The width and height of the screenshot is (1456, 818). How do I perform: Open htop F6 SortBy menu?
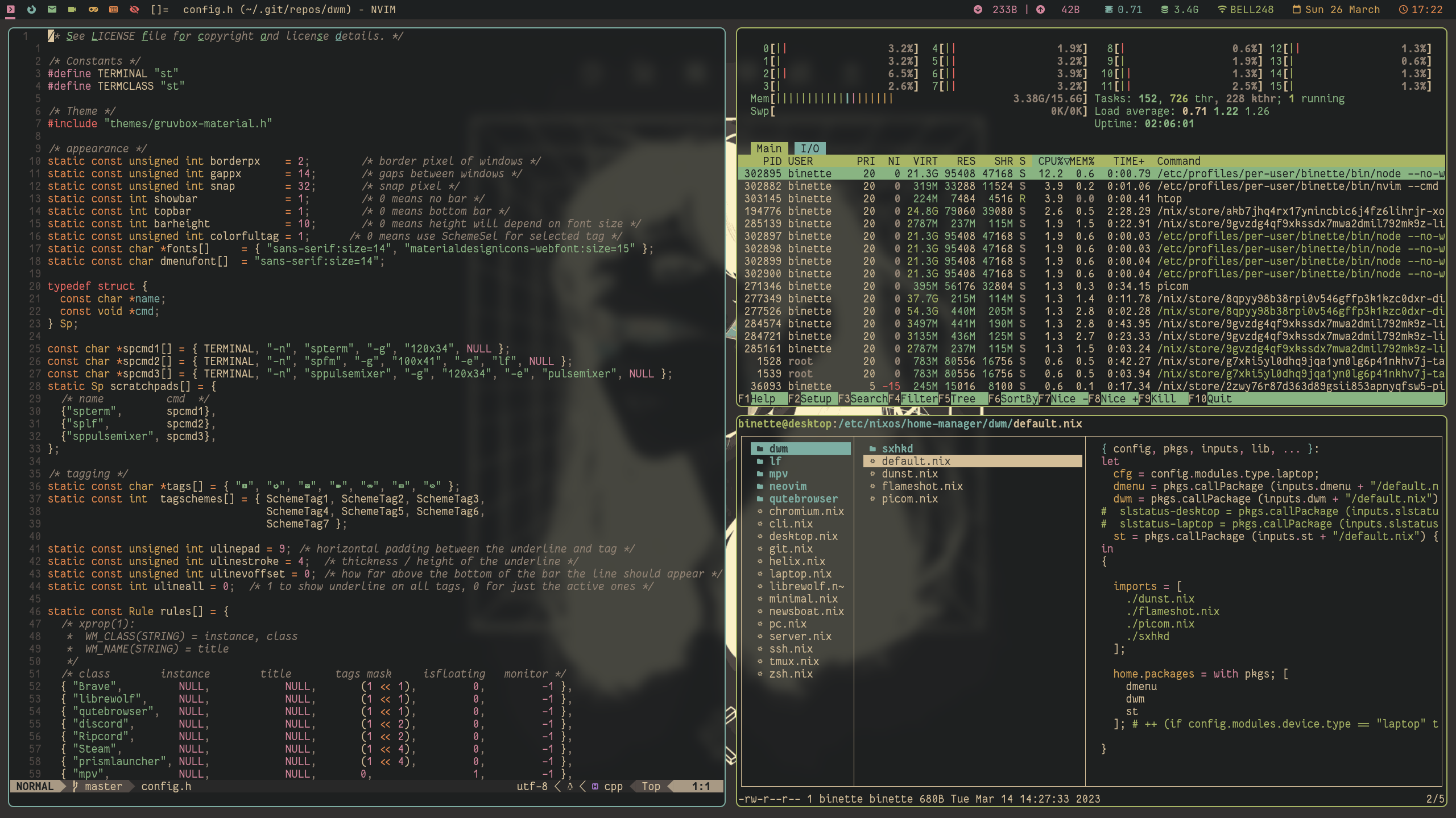(1019, 399)
